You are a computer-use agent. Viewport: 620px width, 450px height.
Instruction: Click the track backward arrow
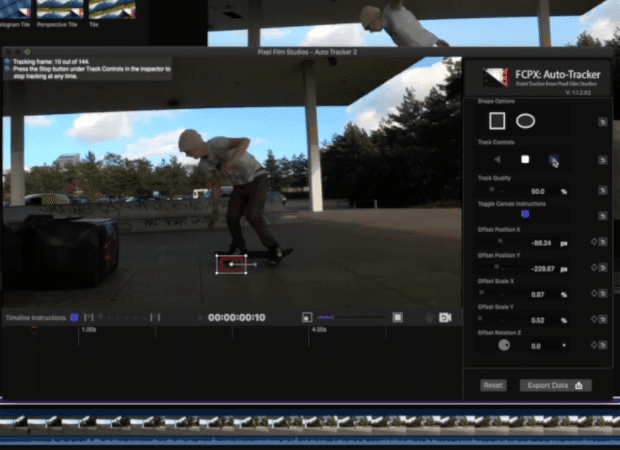click(497, 159)
